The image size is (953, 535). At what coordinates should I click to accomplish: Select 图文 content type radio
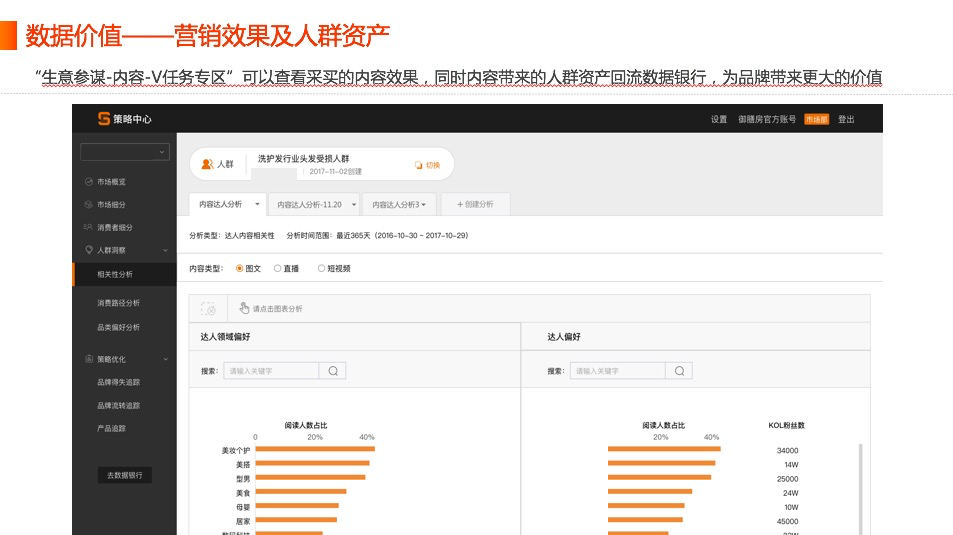(239, 268)
